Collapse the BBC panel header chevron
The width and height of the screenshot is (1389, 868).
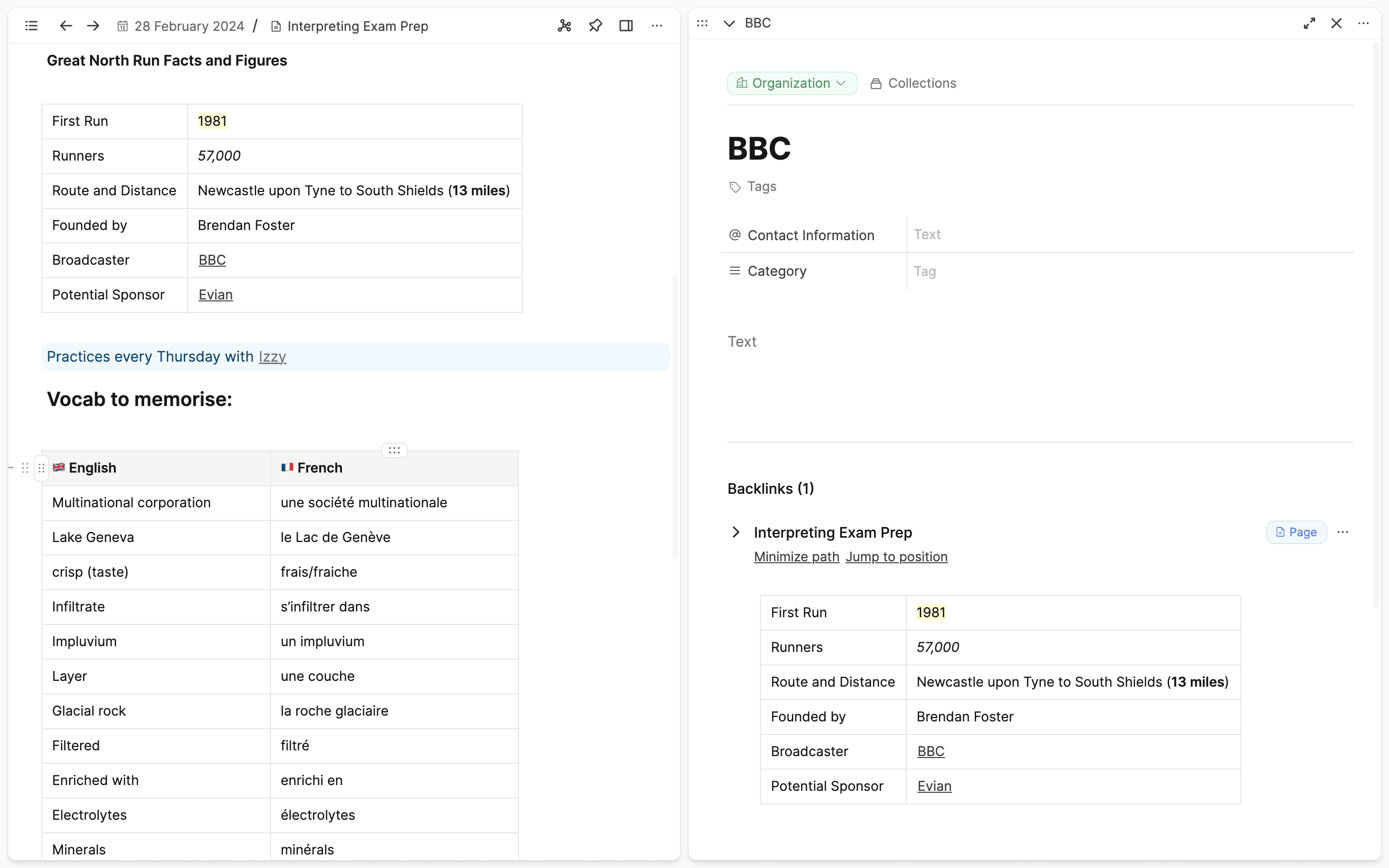point(729,24)
